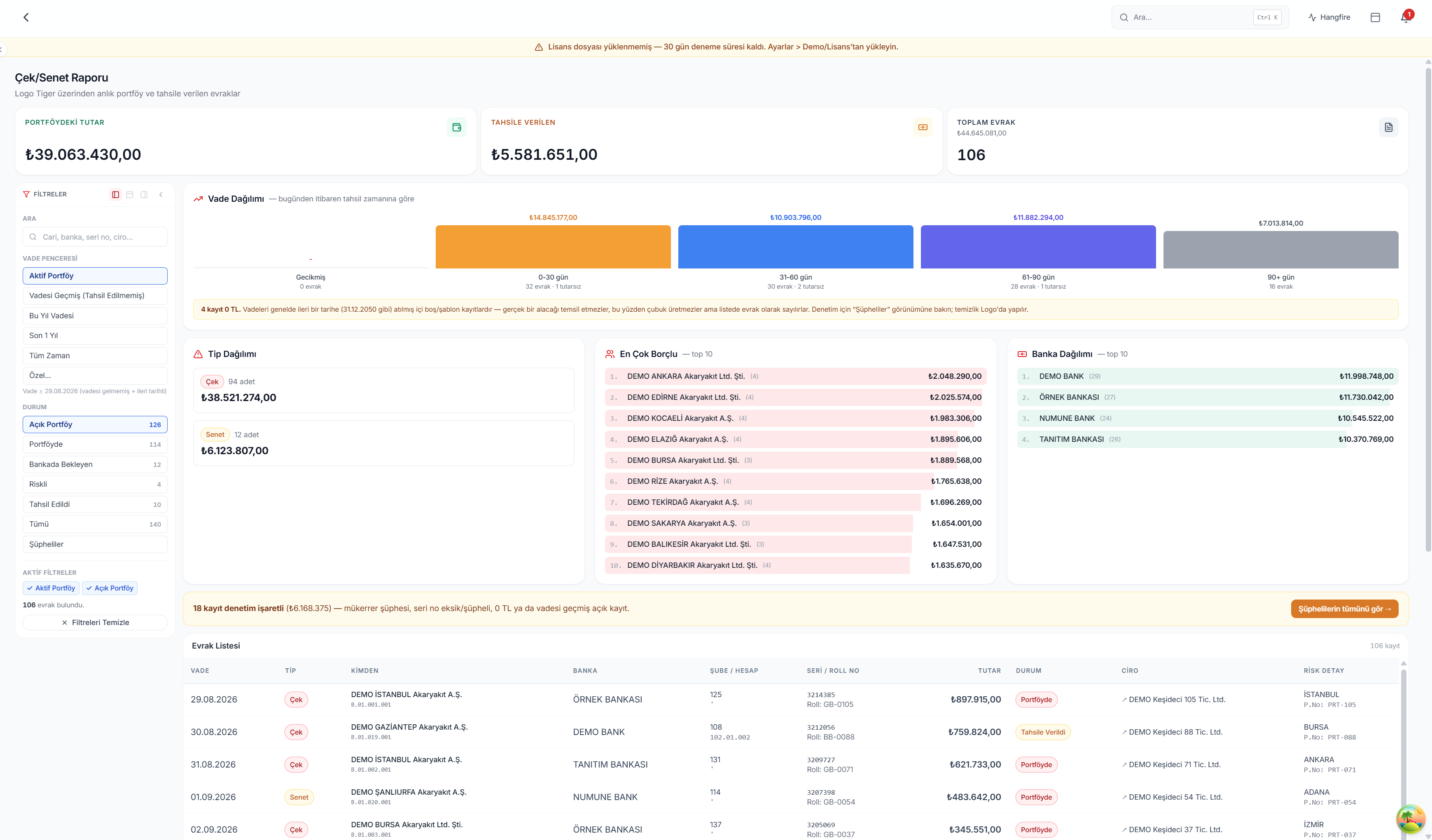Select the Bu Yıl Vadesi window
1432x840 pixels.
(x=95, y=315)
